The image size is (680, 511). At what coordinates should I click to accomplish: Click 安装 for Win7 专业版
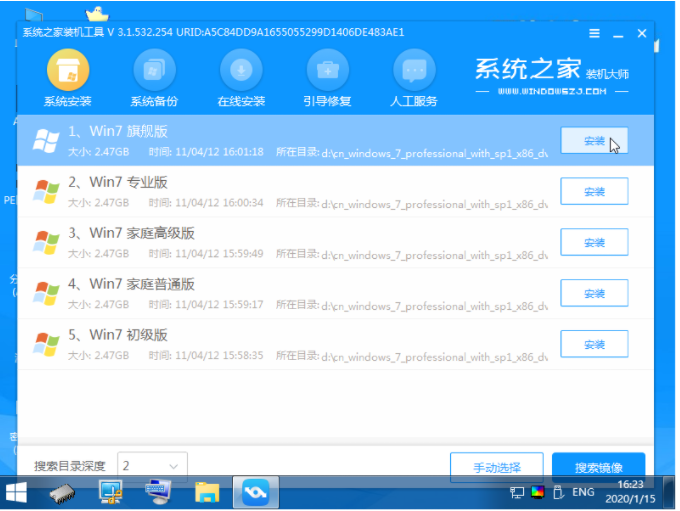[594, 192]
